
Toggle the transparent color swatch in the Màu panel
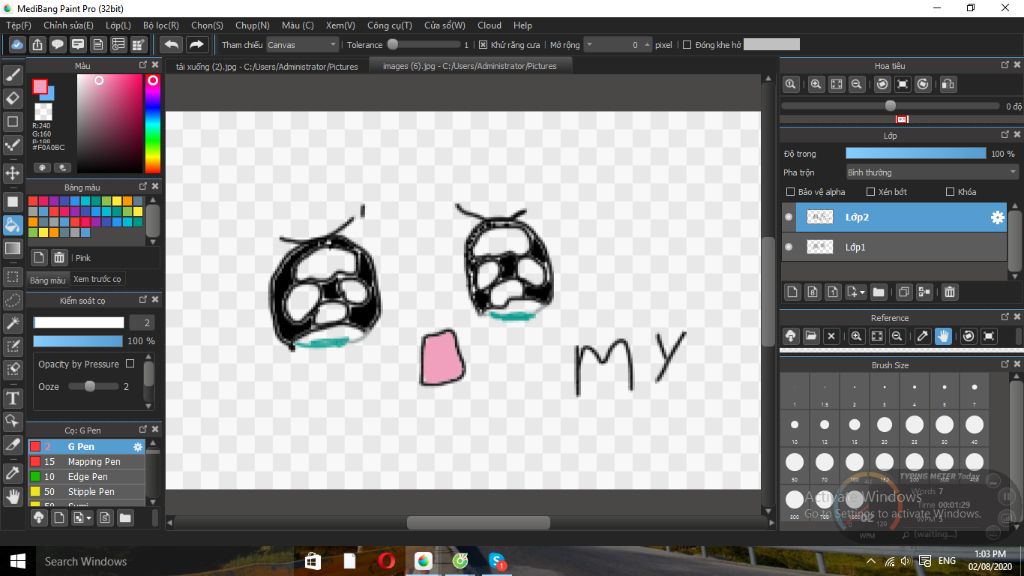pyautogui.click(x=43, y=111)
